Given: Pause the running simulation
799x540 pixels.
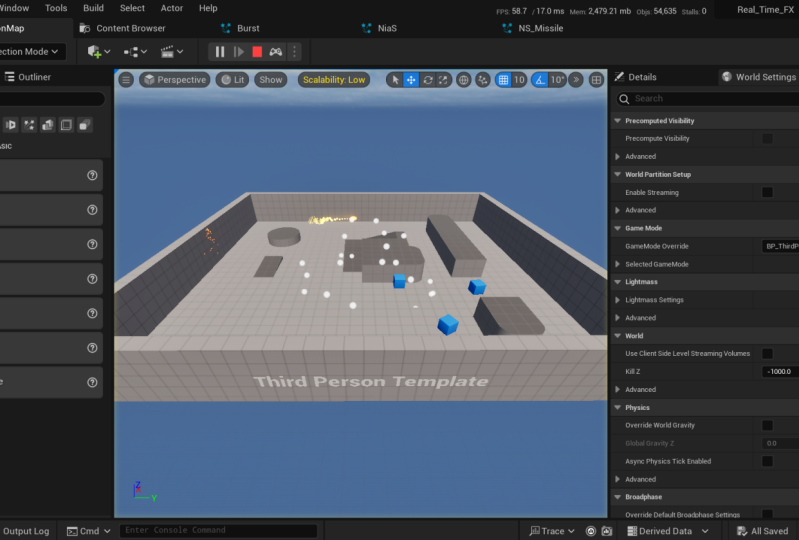Looking at the screenshot, I should coord(220,51).
